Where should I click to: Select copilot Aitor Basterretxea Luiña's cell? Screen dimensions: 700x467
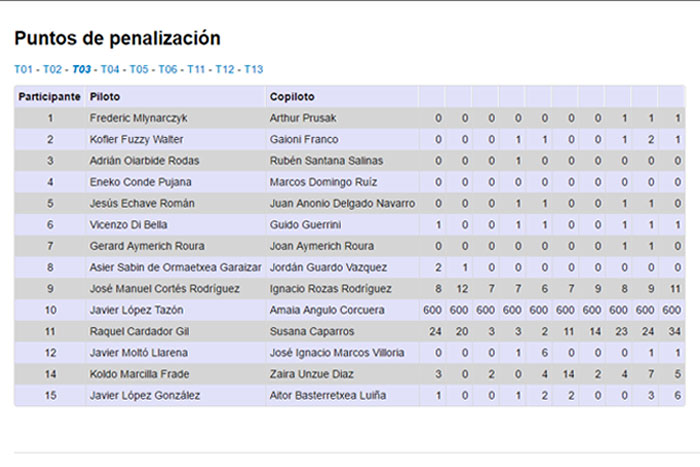point(328,395)
